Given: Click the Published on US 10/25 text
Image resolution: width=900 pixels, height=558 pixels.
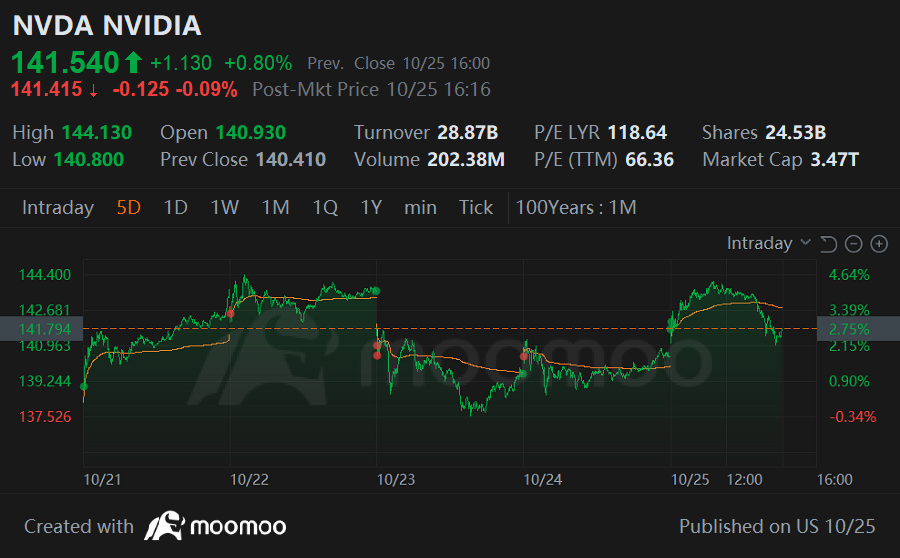Looking at the screenshot, I should point(777,526).
